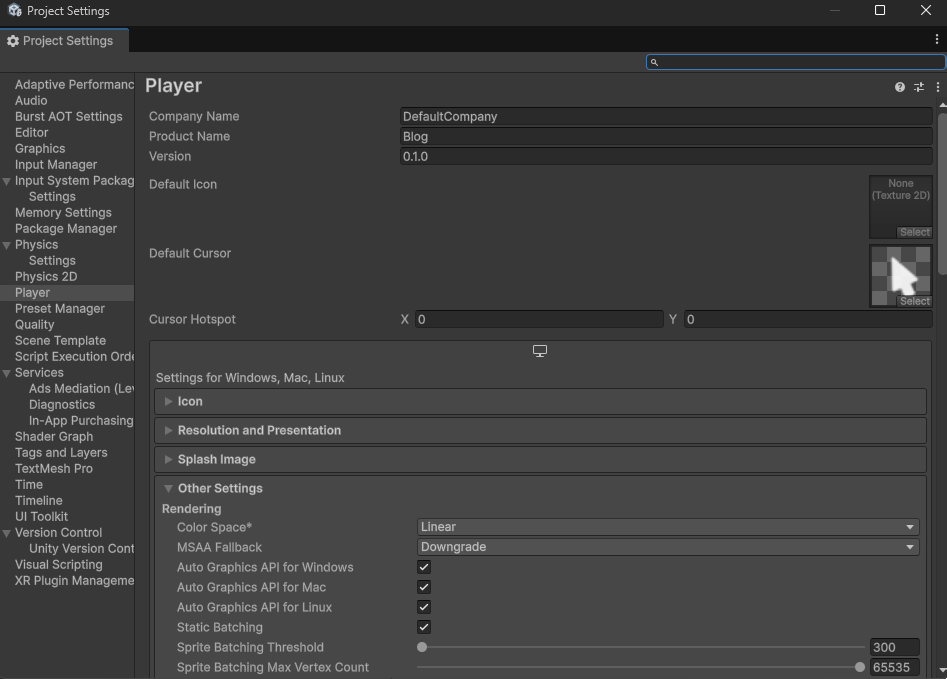The image size is (947, 679).
Task: Click the Project Settings gear tab icon
Action: tap(13, 41)
